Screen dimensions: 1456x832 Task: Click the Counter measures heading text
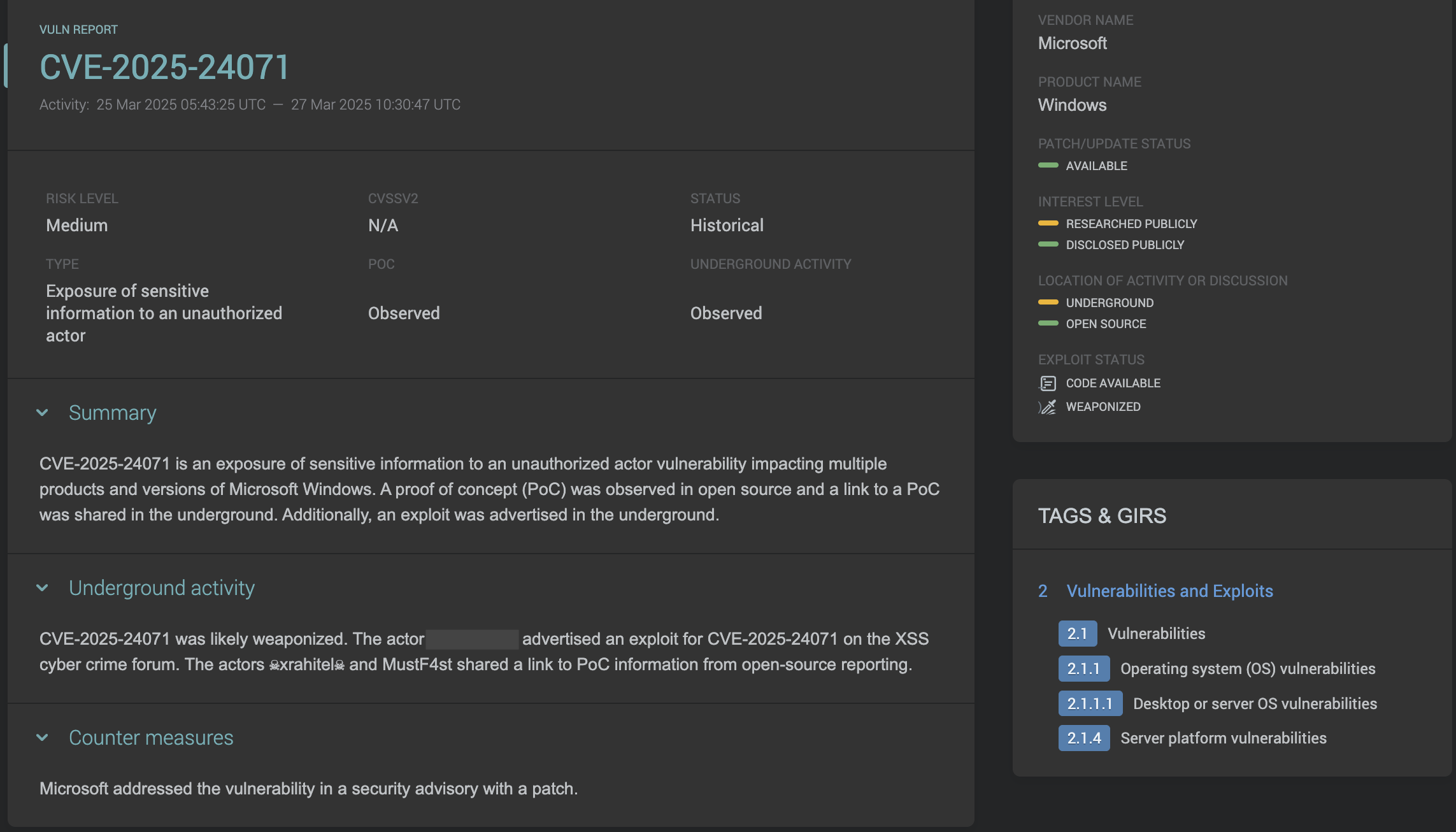coord(151,738)
